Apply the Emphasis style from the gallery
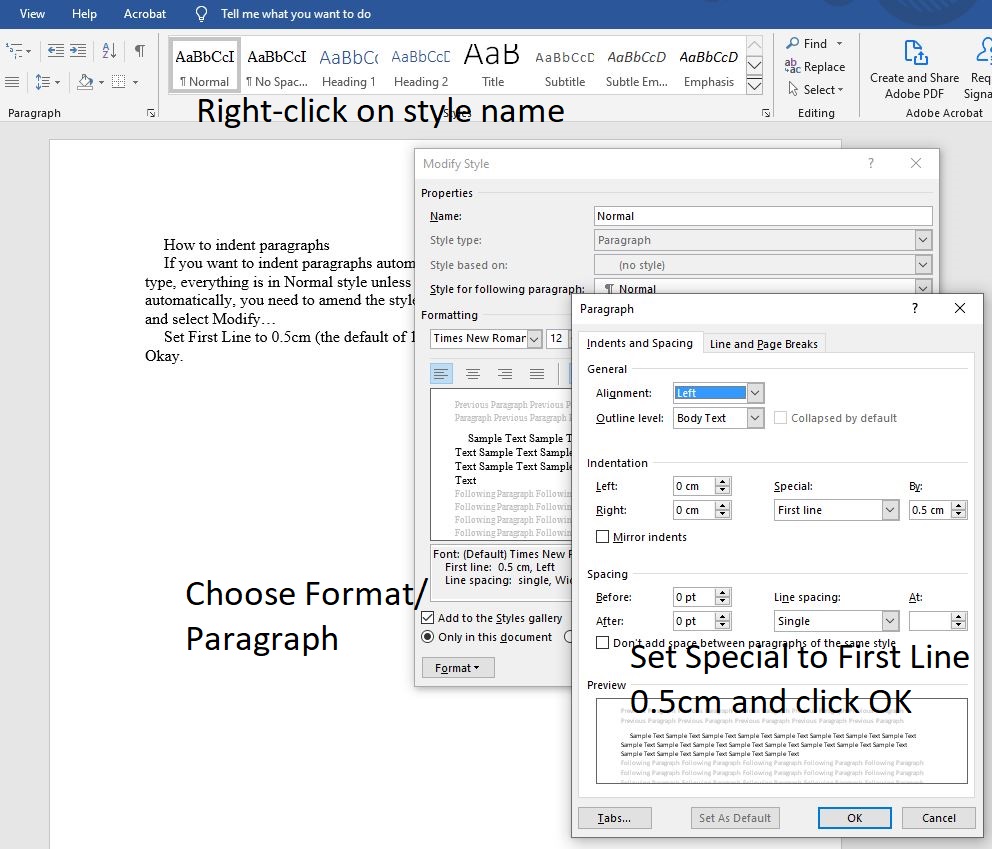Viewport: 992px width, 849px height. [x=709, y=67]
